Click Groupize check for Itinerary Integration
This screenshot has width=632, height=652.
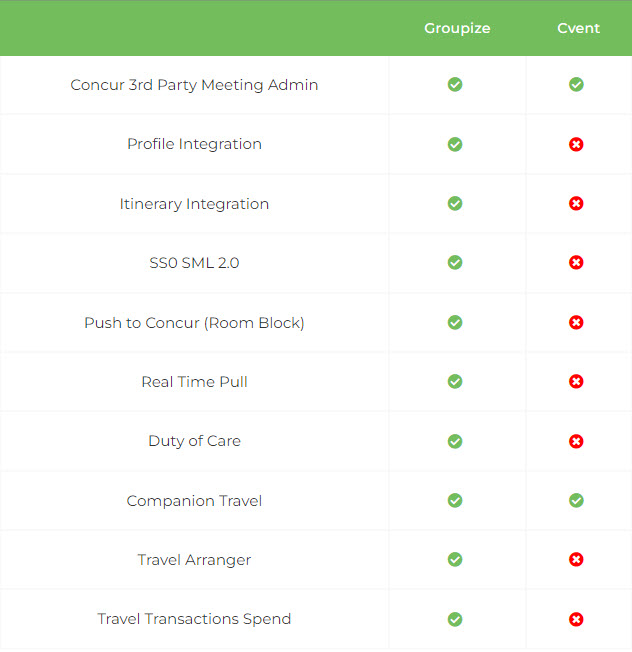[x=455, y=204]
